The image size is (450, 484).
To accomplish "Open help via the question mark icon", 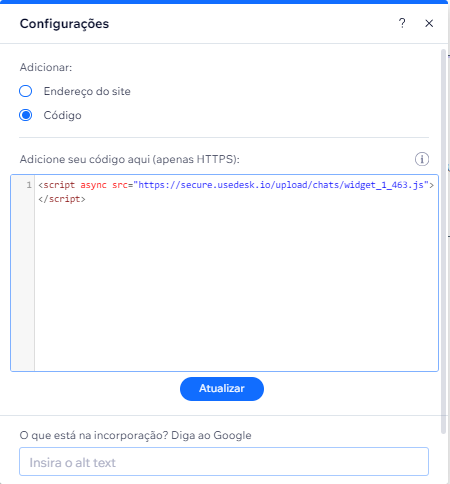I will click(402, 23).
